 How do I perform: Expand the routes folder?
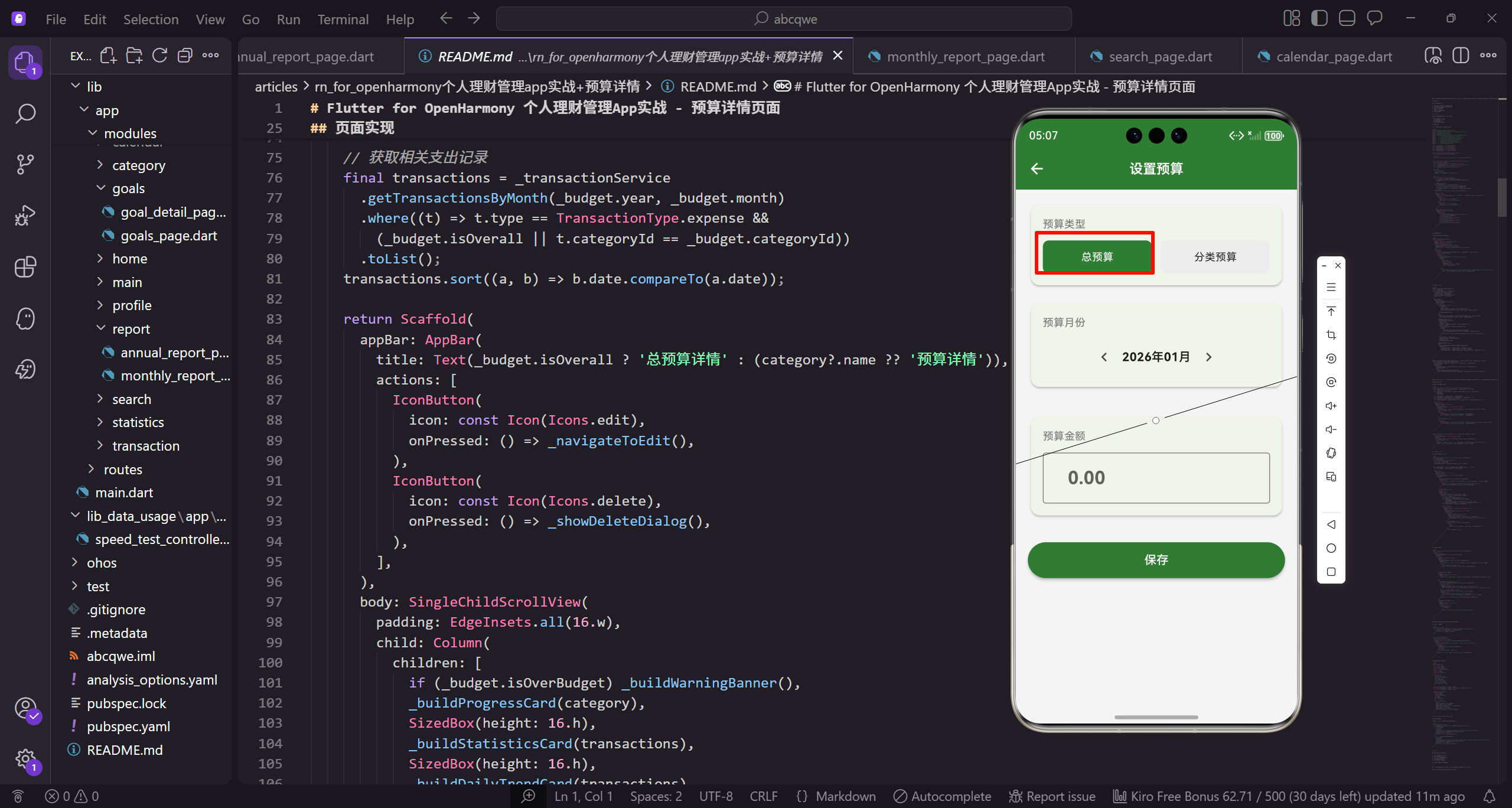[x=123, y=470]
